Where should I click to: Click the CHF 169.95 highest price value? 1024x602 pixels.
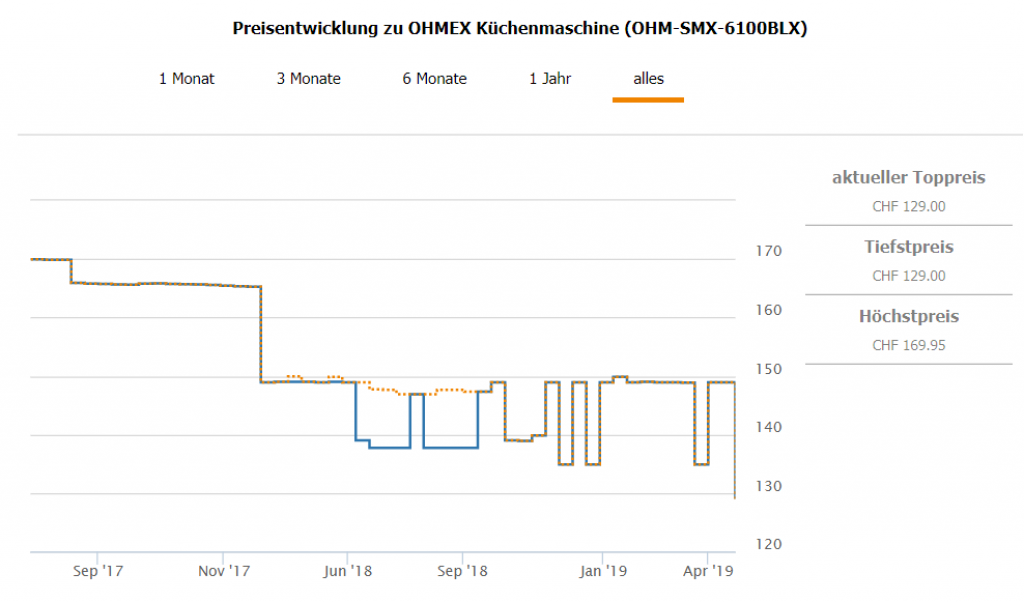coord(908,346)
